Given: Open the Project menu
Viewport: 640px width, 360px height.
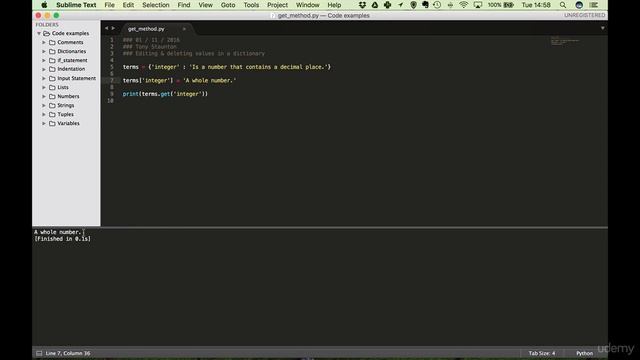Looking at the screenshot, I should point(277,5).
